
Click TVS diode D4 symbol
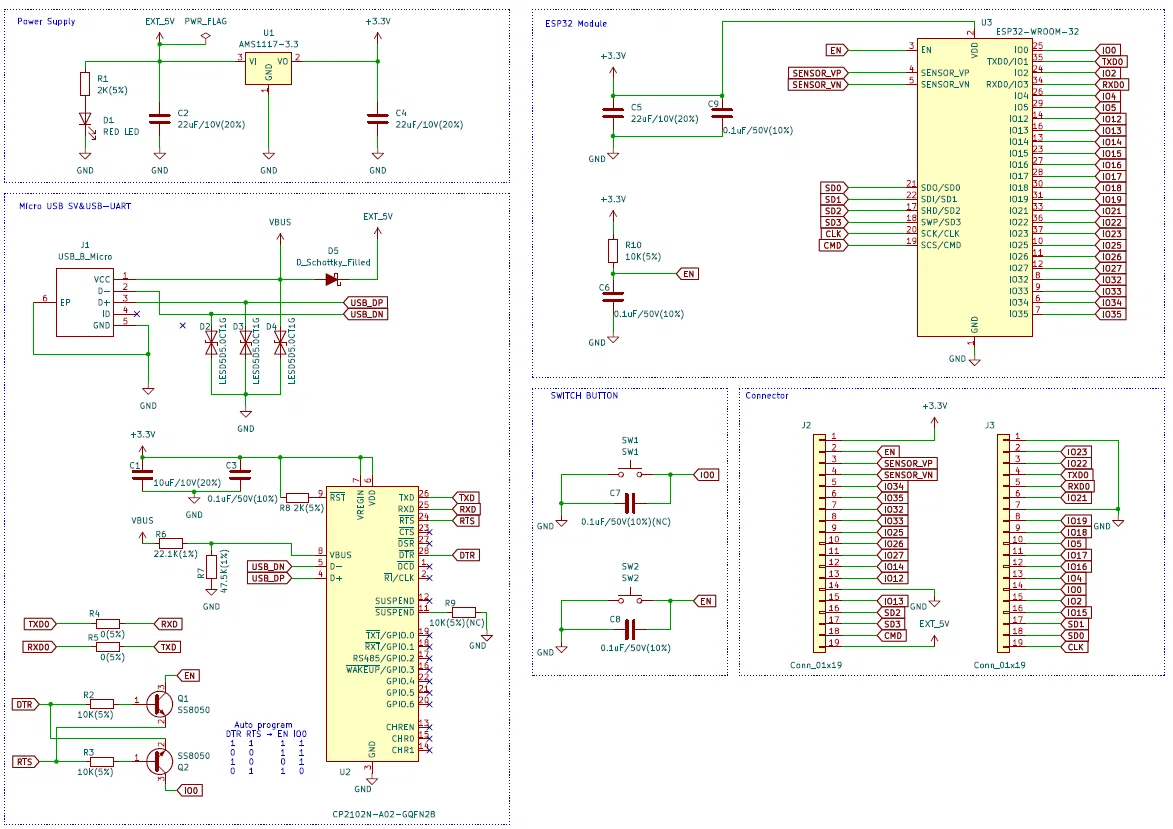click(x=281, y=343)
